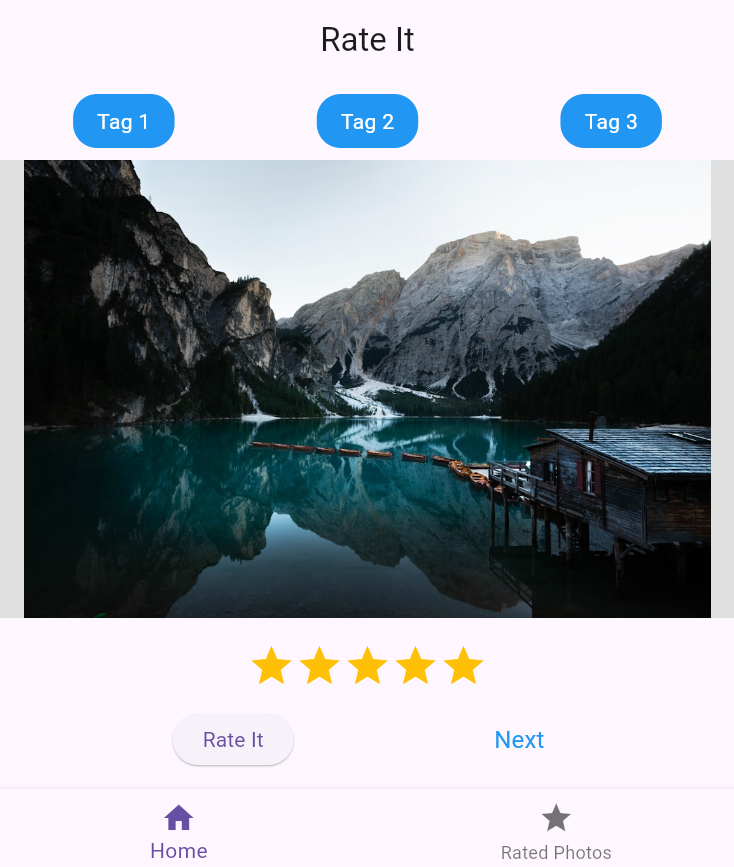The width and height of the screenshot is (734, 867).
Task: Set rating to two stars
Action: point(320,666)
